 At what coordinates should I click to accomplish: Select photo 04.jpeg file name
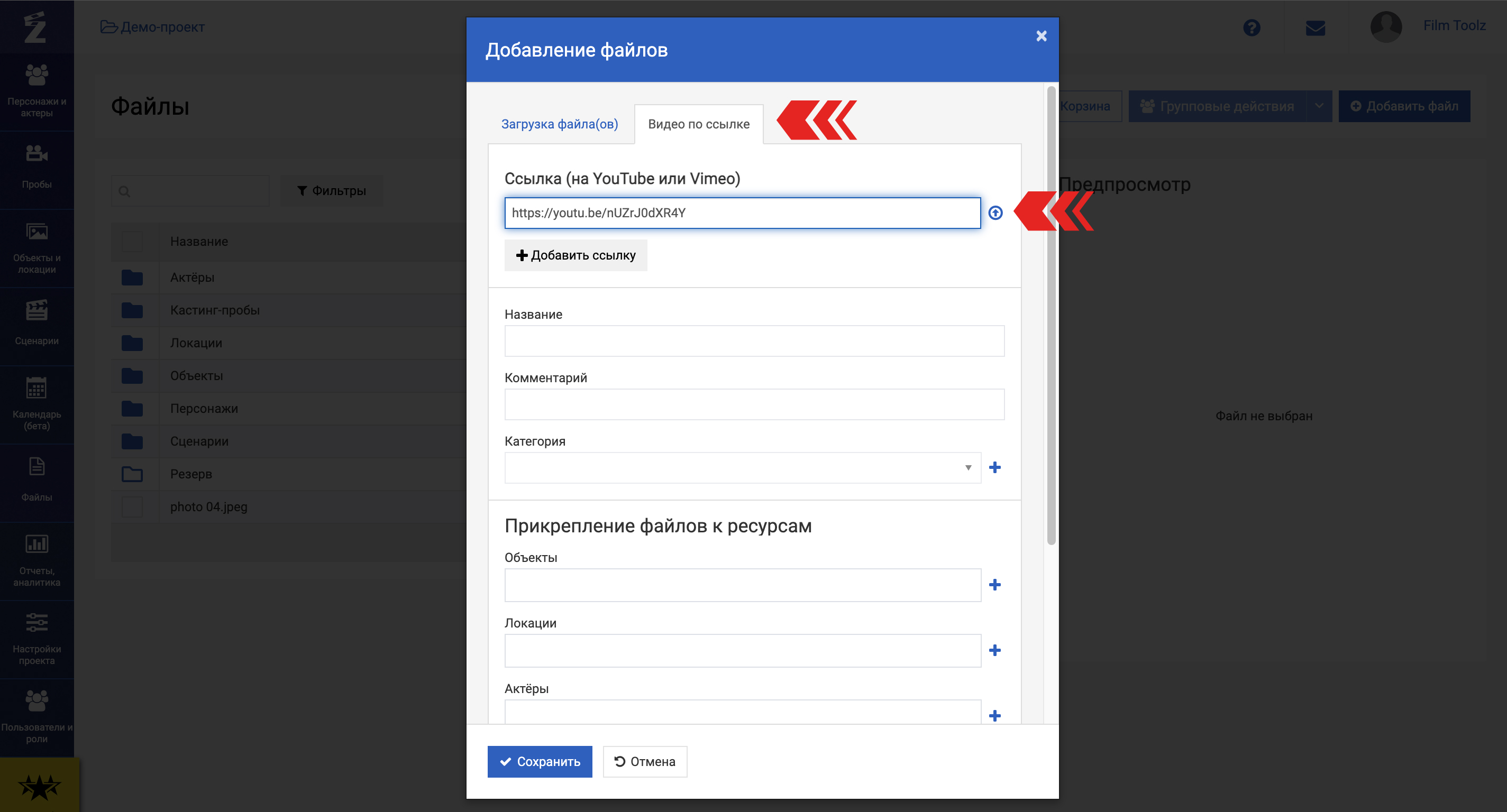pyautogui.click(x=209, y=507)
